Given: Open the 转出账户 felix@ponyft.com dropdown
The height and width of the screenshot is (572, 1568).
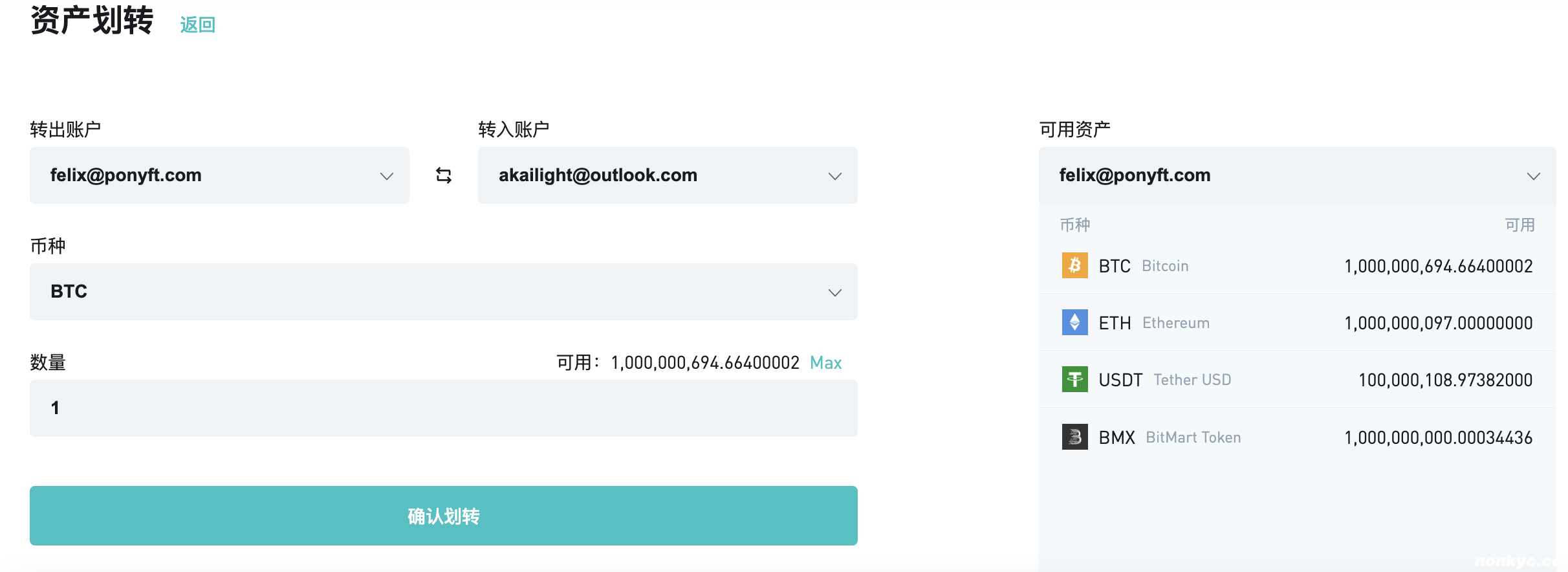Looking at the screenshot, I should coord(219,175).
